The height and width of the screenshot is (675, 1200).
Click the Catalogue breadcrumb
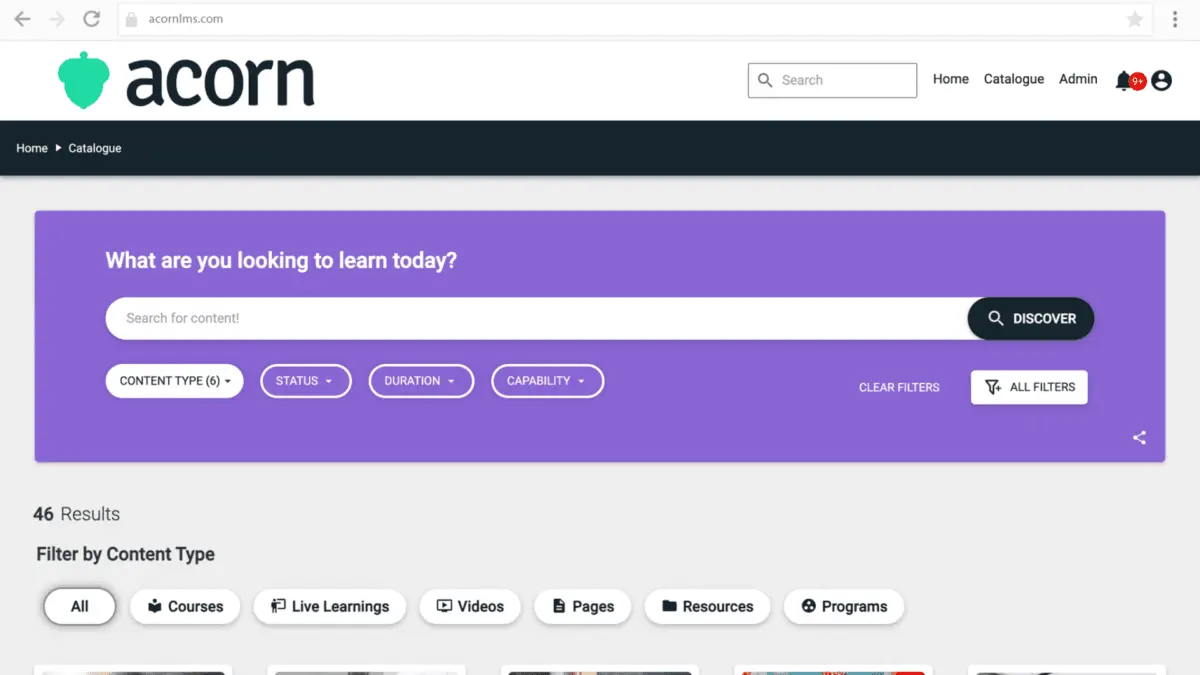pos(95,148)
